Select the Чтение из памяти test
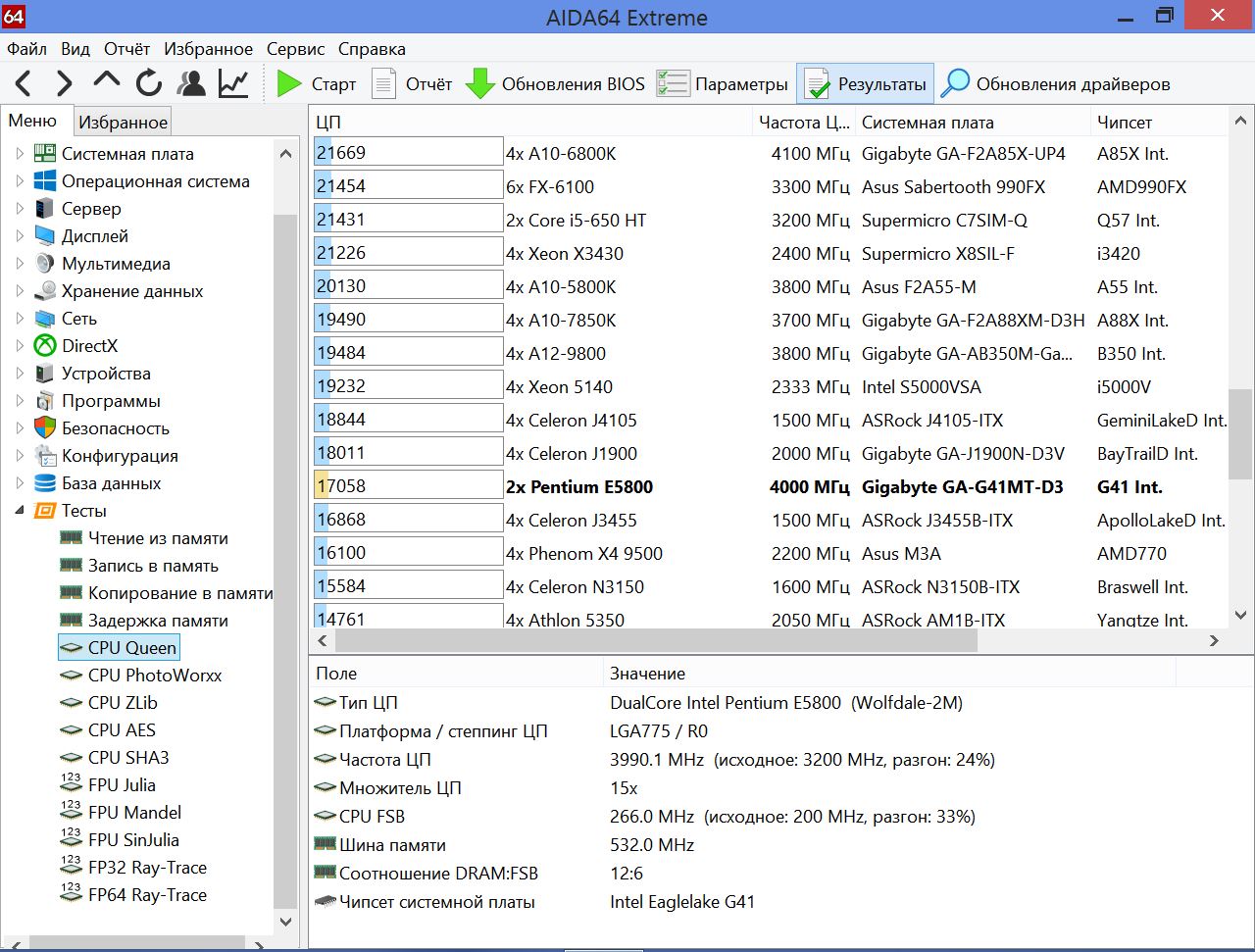The width and height of the screenshot is (1255, 952). pos(158,538)
